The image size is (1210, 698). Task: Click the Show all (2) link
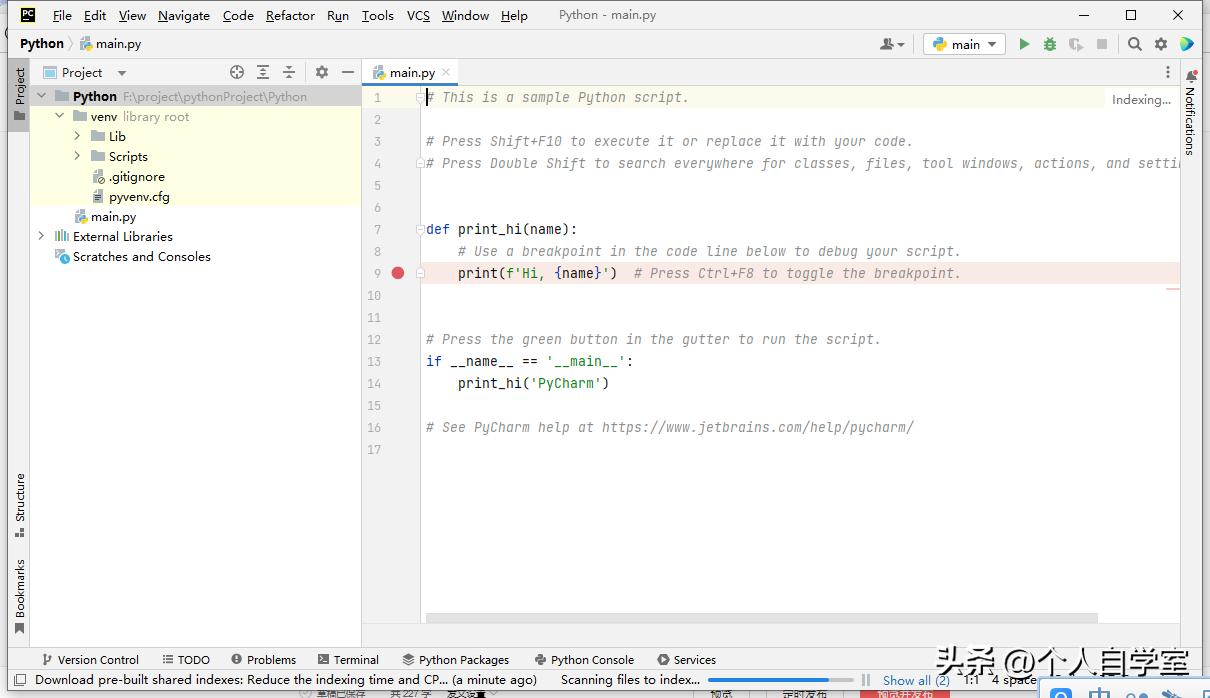914,680
